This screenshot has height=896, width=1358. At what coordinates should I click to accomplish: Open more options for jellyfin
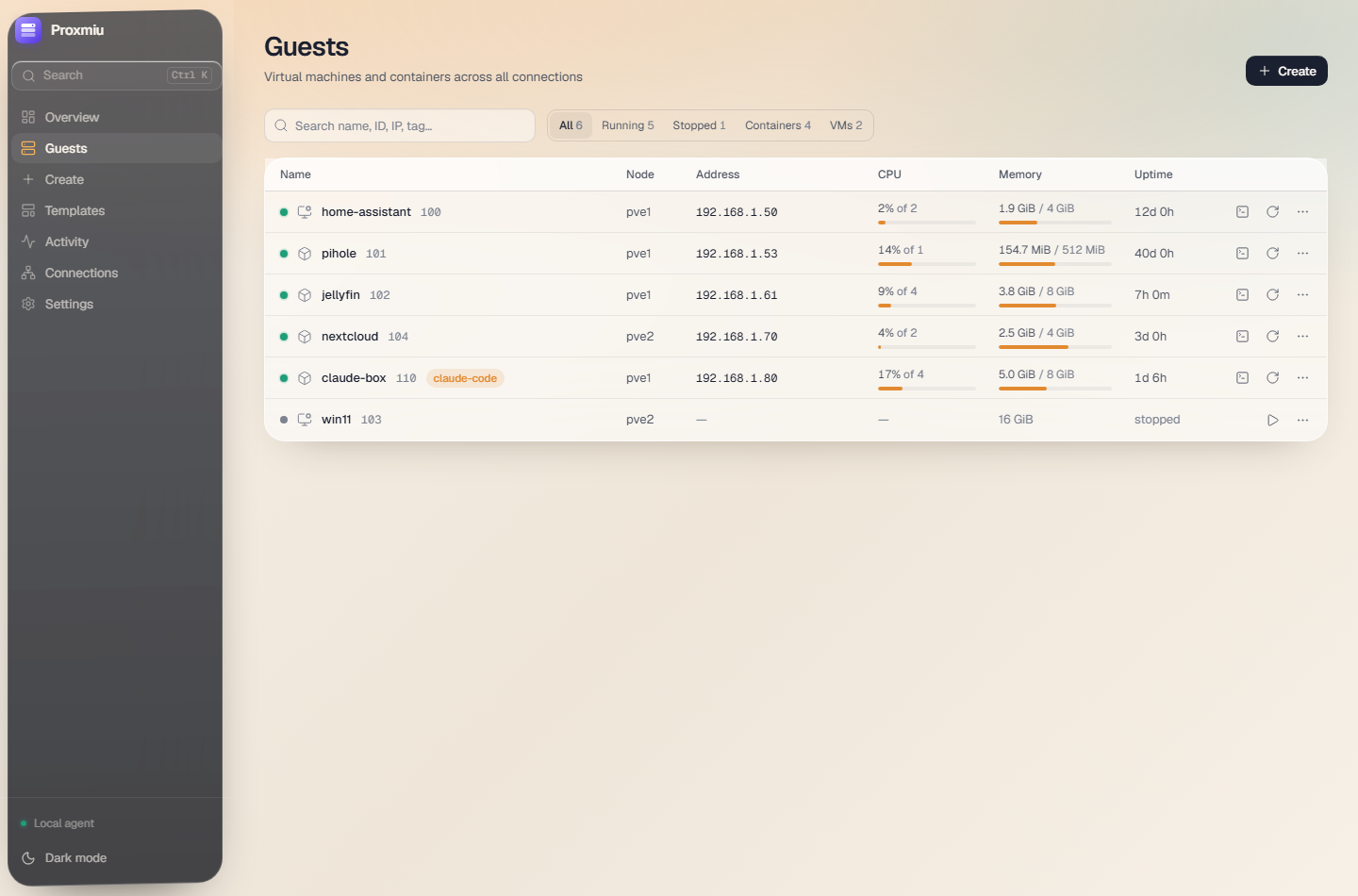(x=1302, y=295)
